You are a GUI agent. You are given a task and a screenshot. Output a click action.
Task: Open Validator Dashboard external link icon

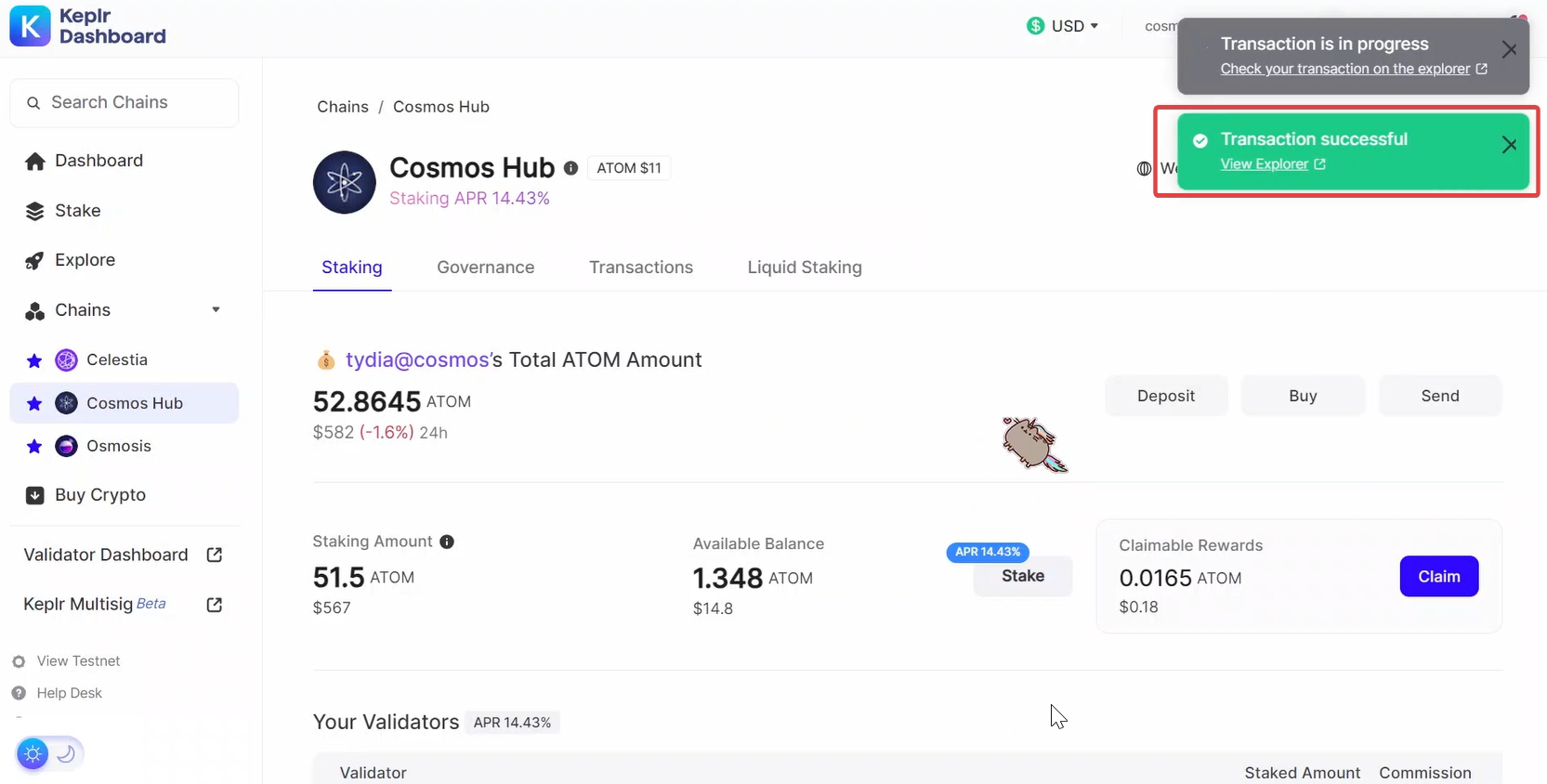coord(215,555)
